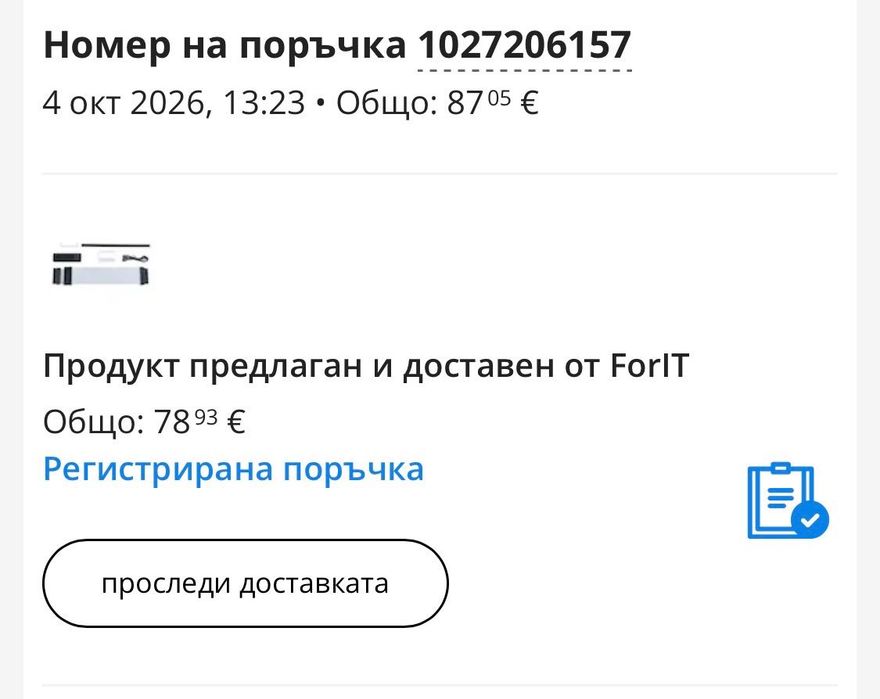The width and height of the screenshot is (880, 699).
Task: Click the word доставката inside the button
Action: tap(314, 584)
